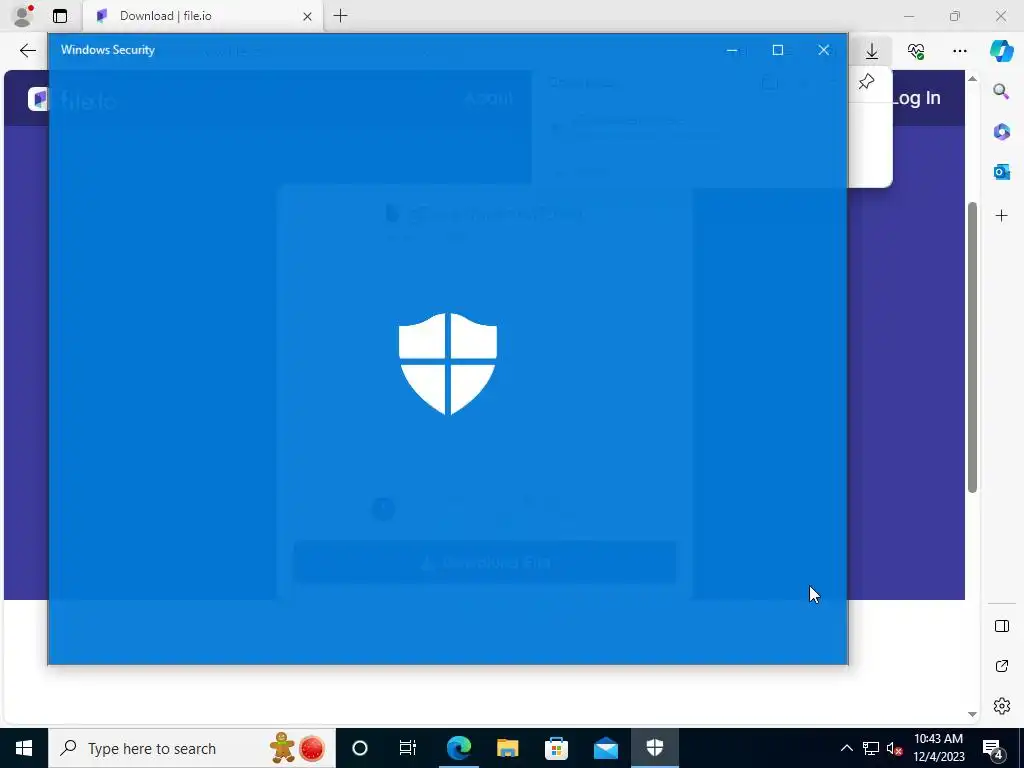Screen dimensions: 1024x768
Task: Open File Explorer from taskbar
Action: [x=507, y=748]
